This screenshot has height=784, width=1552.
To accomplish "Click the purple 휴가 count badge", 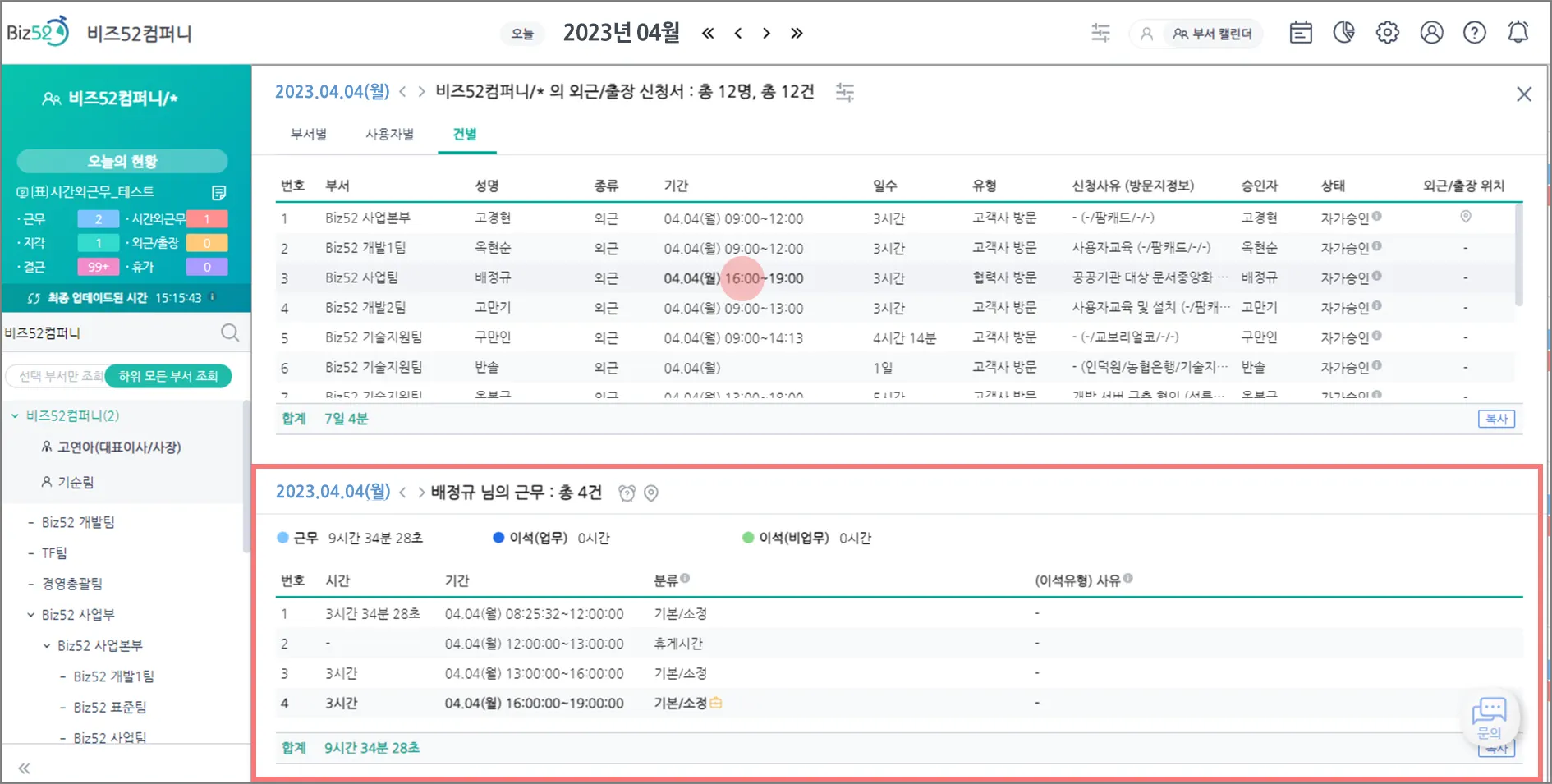I will click(x=207, y=267).
